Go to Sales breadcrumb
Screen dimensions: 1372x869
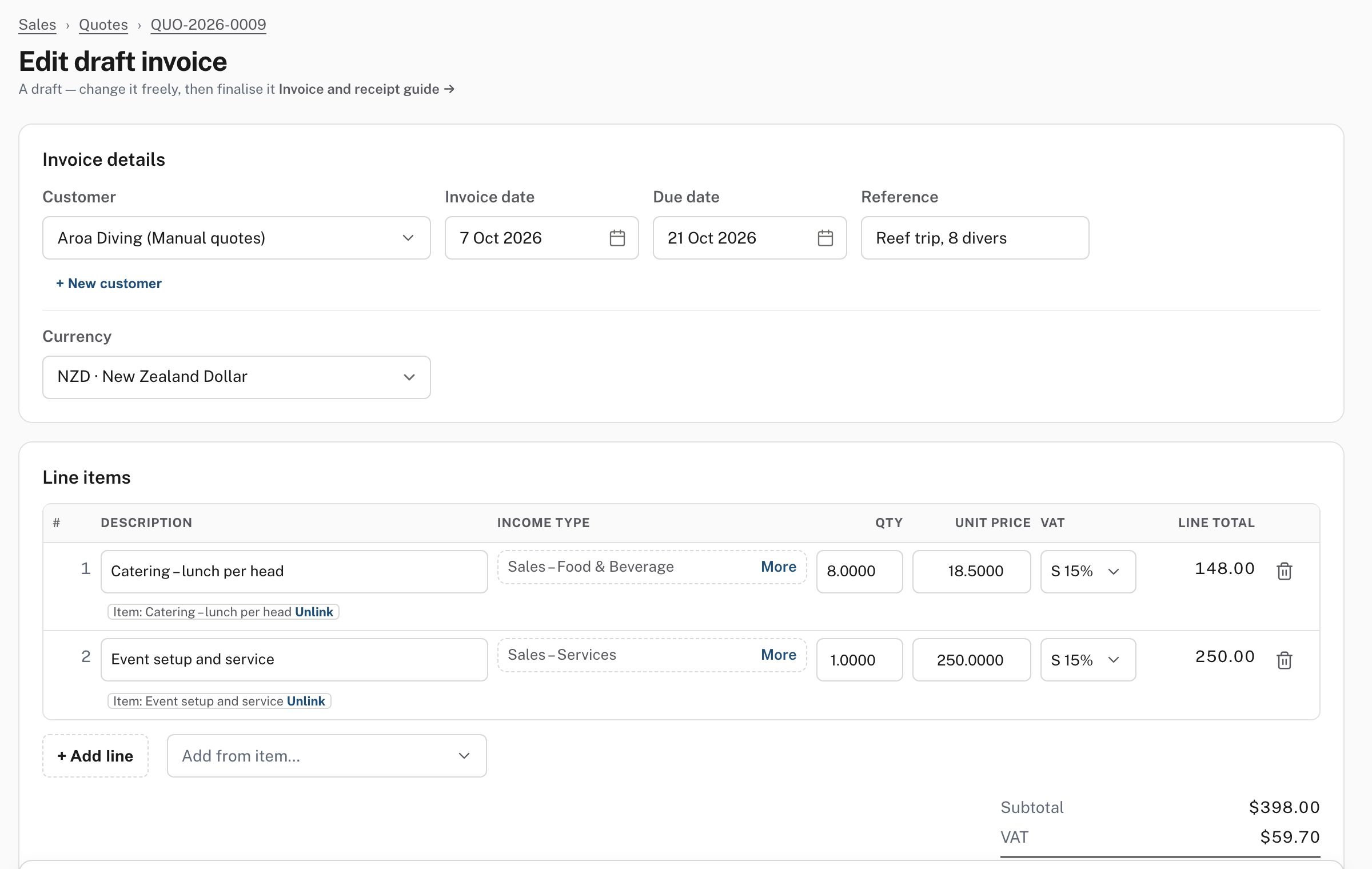click(x=37, y=25)
